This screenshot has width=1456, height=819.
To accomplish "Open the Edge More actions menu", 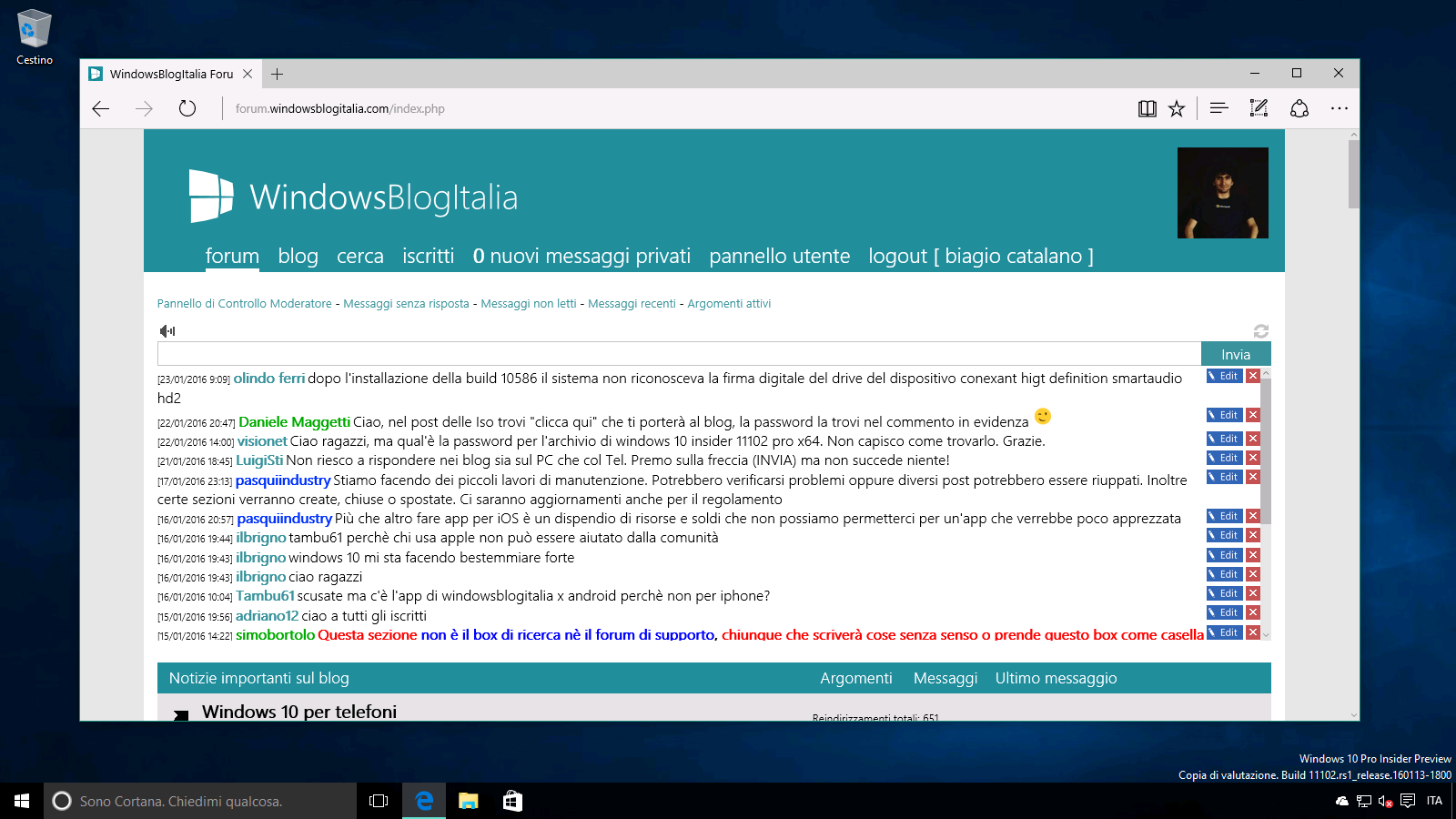I will tap(1340, 108).
